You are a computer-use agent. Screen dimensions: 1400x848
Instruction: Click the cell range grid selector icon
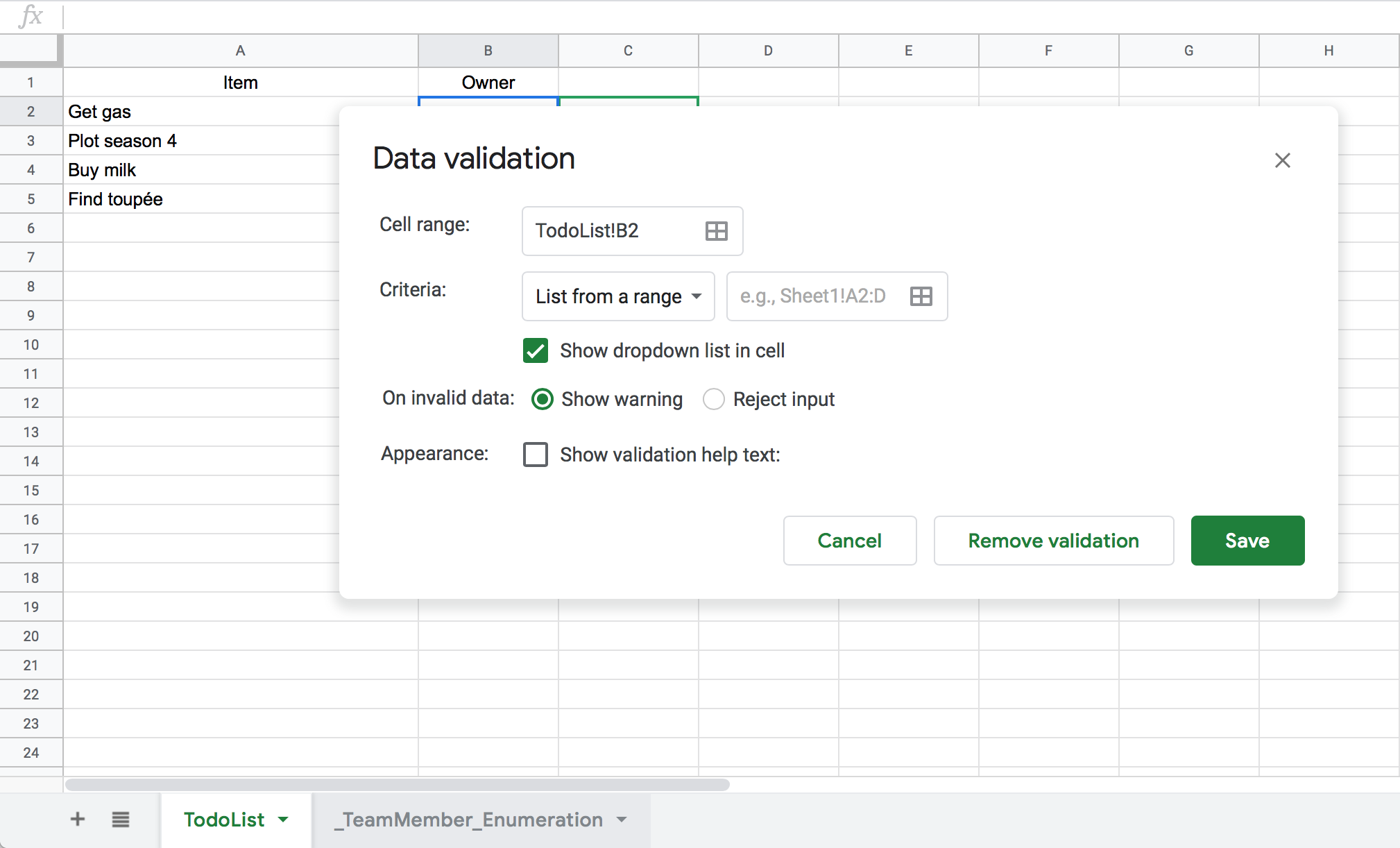(x=716, y=231)
